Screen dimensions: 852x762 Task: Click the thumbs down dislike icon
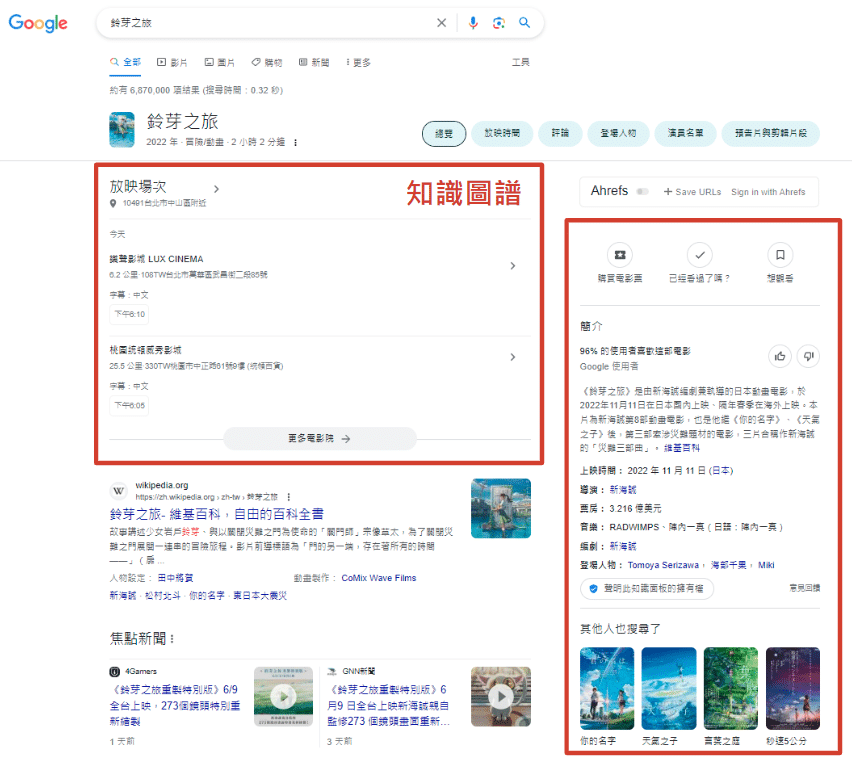coord(809,356)
